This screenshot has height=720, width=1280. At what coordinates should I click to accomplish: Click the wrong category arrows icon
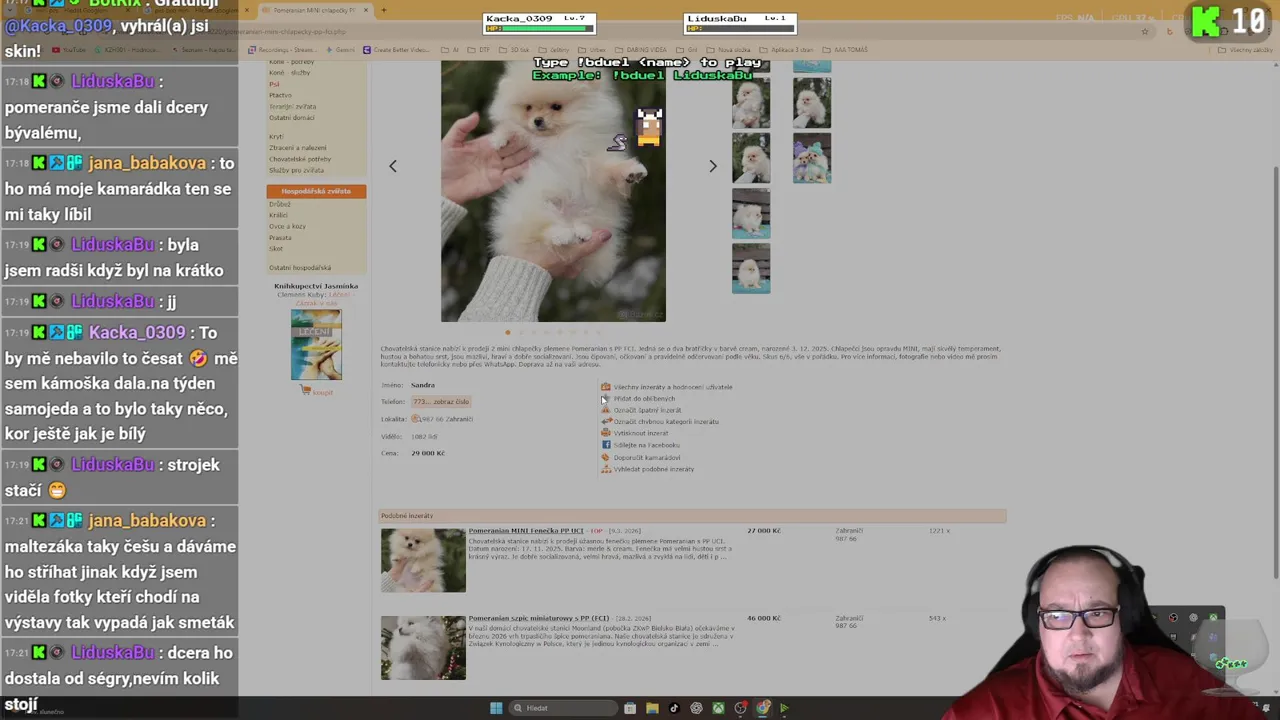605,421
